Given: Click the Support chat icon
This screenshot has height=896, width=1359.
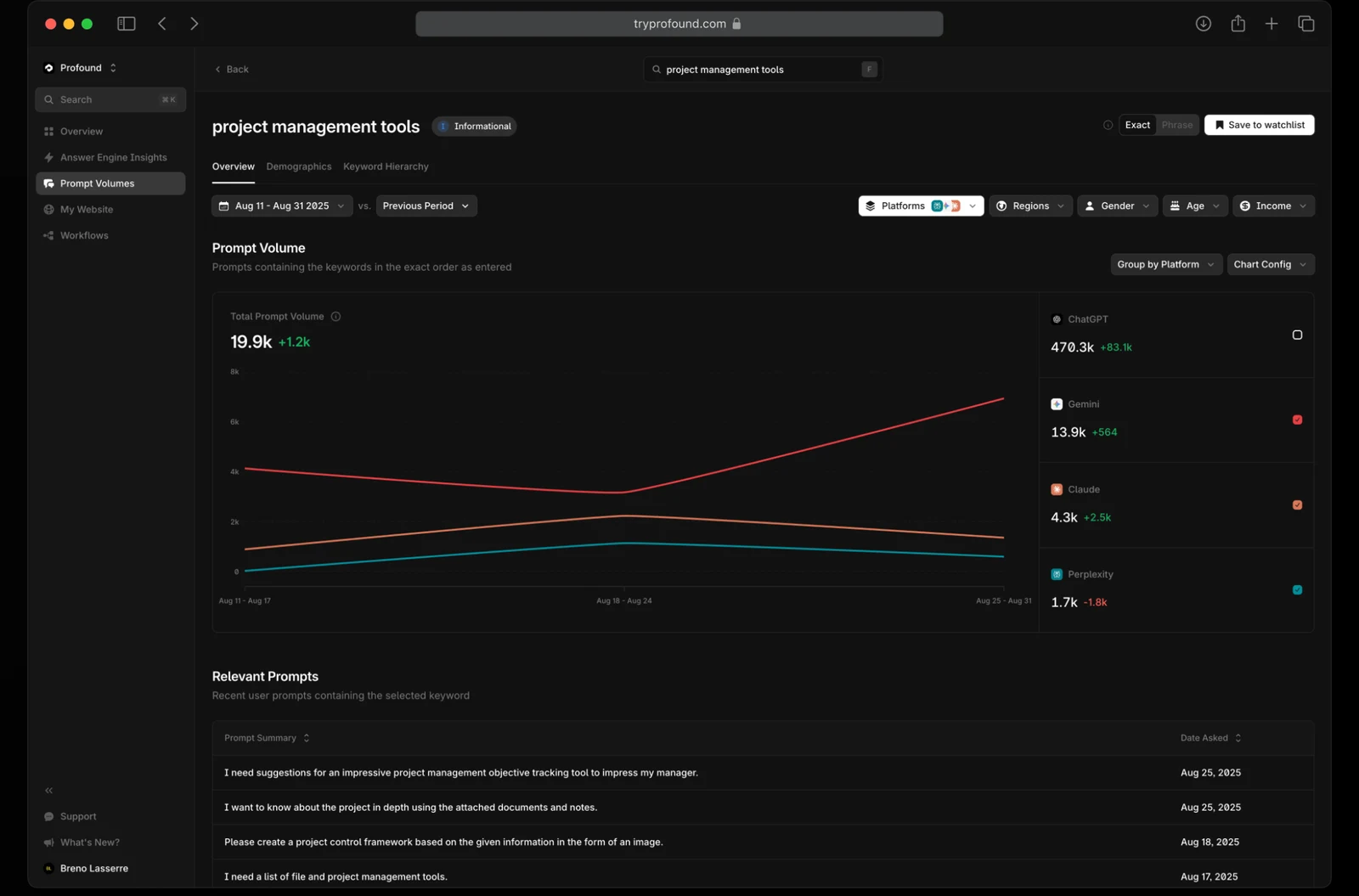Looking at the screenshot, I should tap(48, 817).
